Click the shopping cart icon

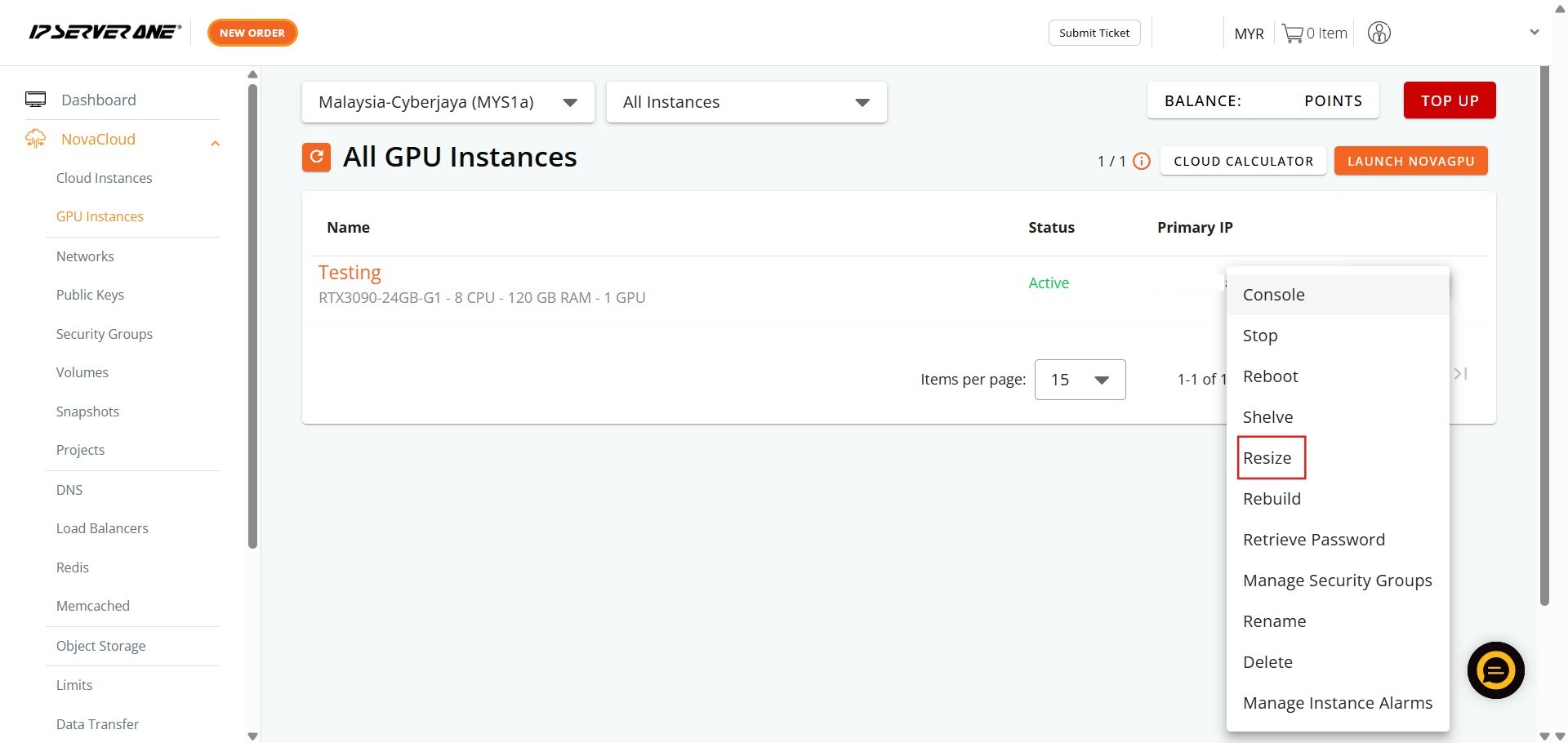pos(1292,33)
